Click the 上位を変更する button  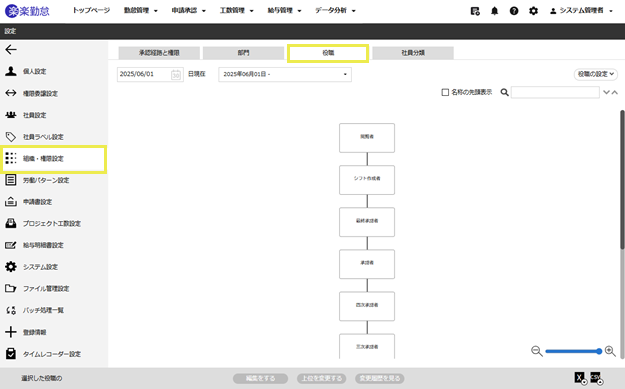[321, 378]
